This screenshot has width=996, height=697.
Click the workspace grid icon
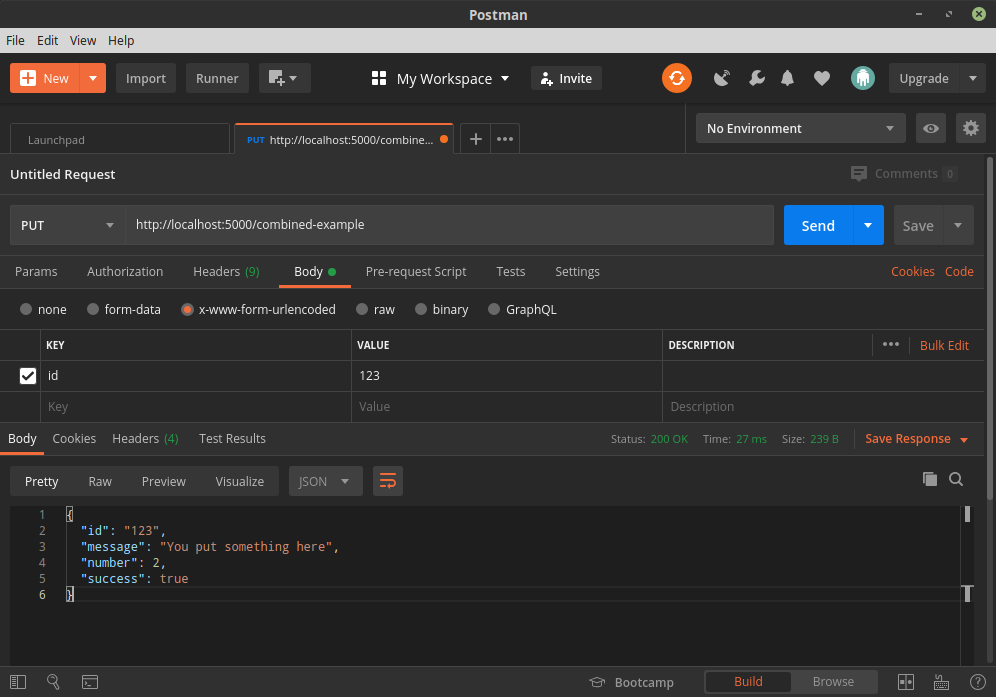pyautogui.click(x=379, y=78)
